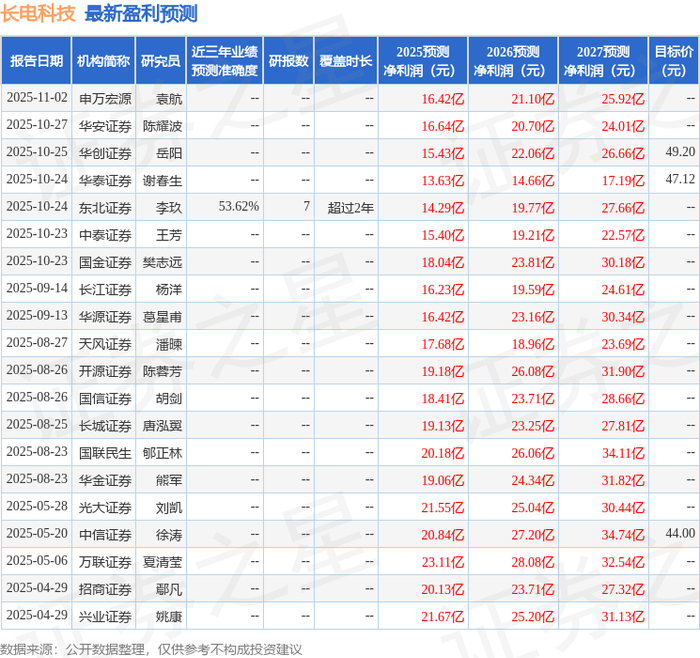The height and width of the screenshot is (658, 700).
Task: Click the 光大证券 institution cell
Action: pos(105,507)
